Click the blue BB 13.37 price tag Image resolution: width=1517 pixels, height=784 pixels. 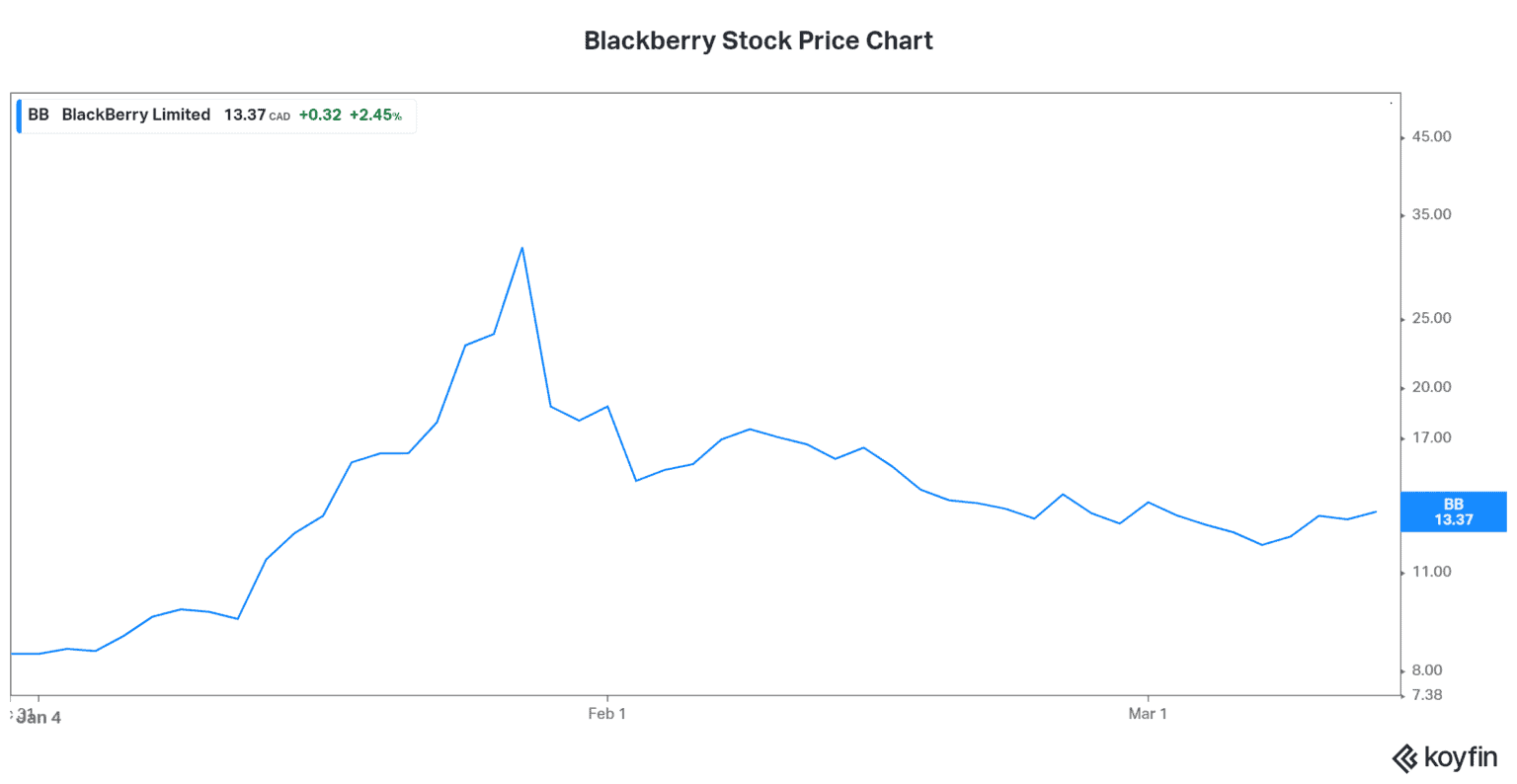1453,511
